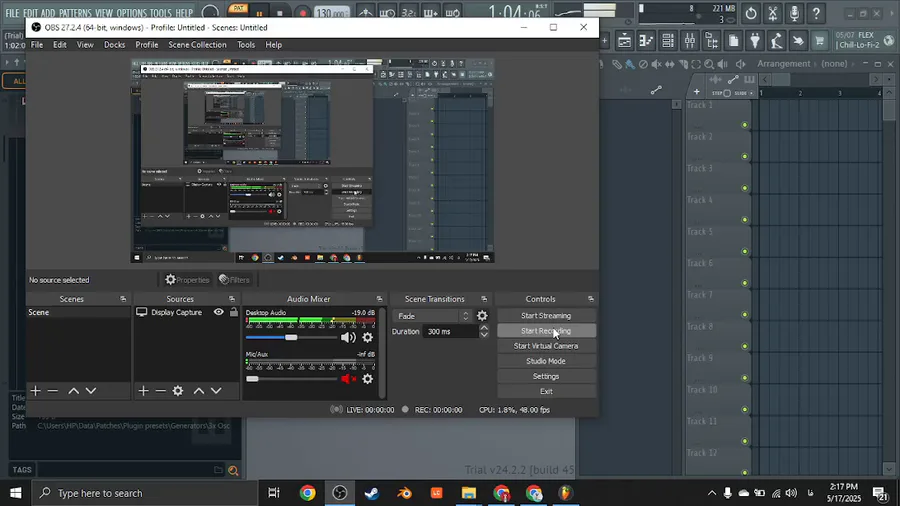The width and height of the screenshot is (900, 506).
Task: Move source up in the Sources panel
Action: coord(199,391)
